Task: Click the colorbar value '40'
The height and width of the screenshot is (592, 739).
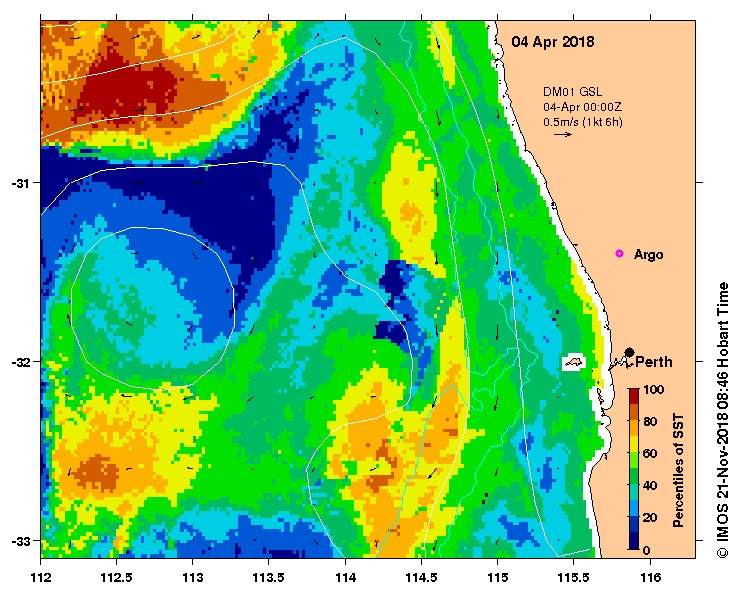Action: pyautogui.click(x=650, y=485)
